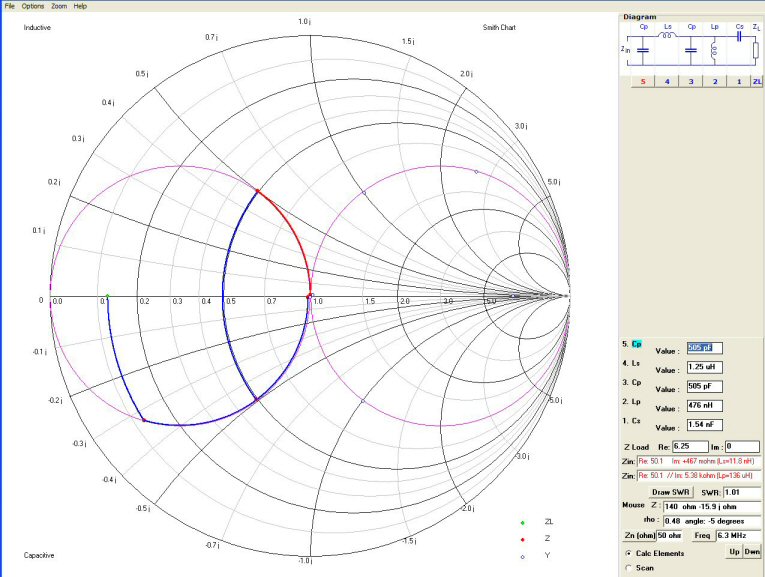The width and height of the screenshot is (765, 577).
Task: Click the series inductor Ls symbol in diagram
Action: (665, 37)
